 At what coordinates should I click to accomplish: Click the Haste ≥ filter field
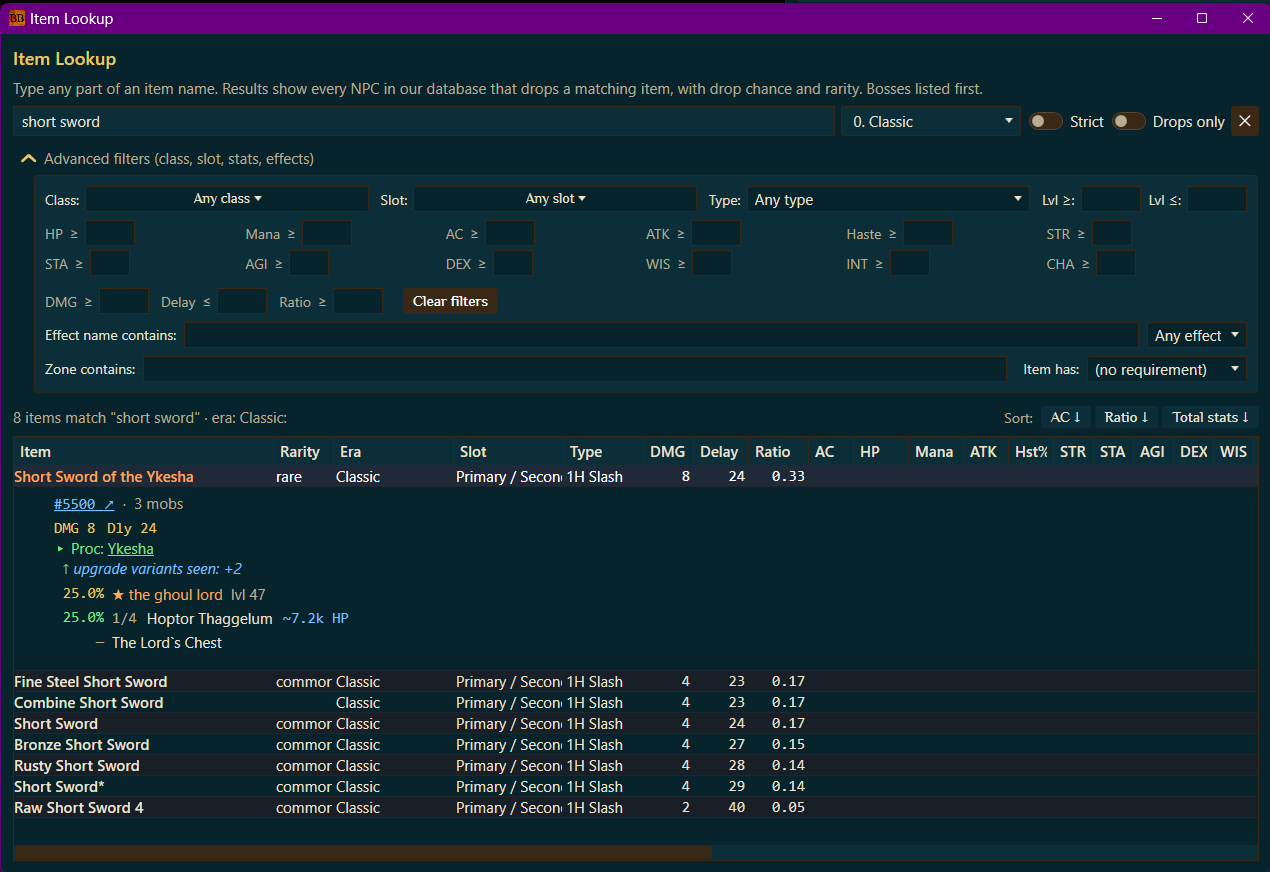coord(928,234)
